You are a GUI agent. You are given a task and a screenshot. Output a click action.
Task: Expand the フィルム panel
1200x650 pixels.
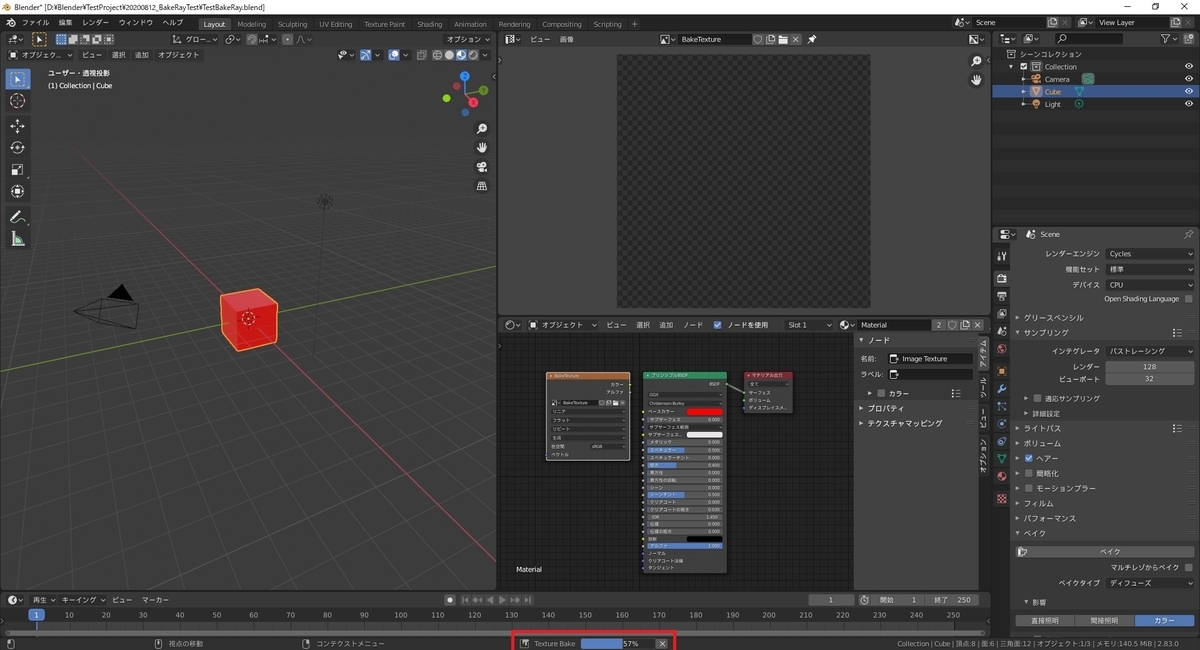click(x=1038, y=503)
